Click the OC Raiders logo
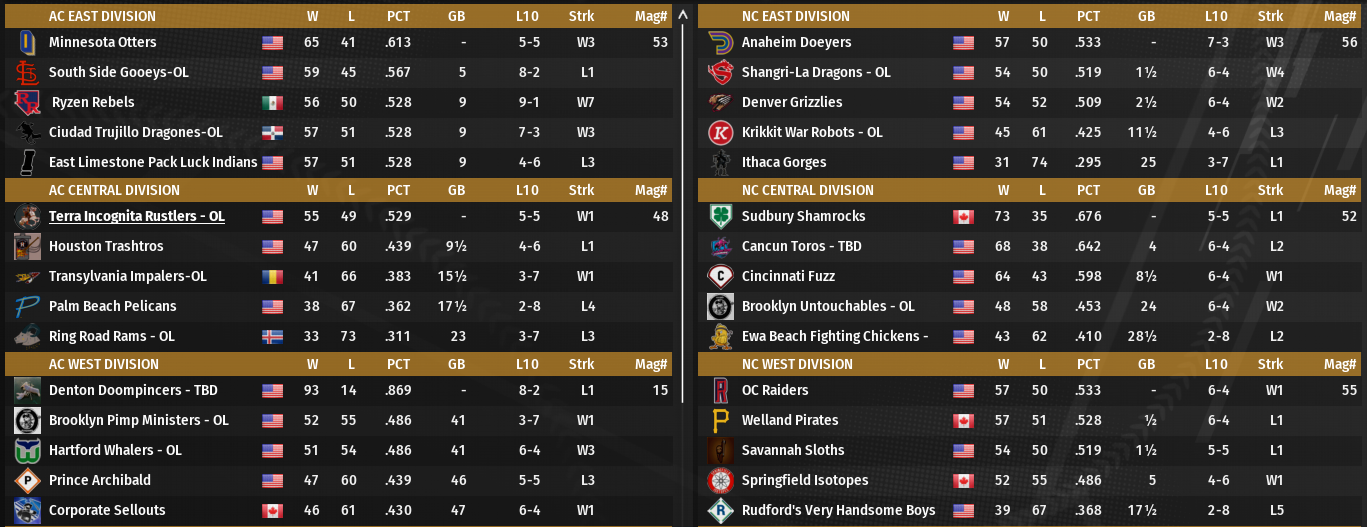Viewport: 1367px width, 527px height. coord(720,391)
